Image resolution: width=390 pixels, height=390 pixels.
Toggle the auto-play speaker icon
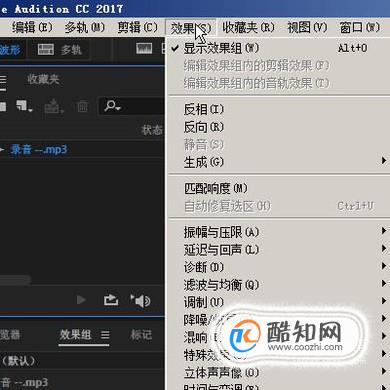point(140,301)
